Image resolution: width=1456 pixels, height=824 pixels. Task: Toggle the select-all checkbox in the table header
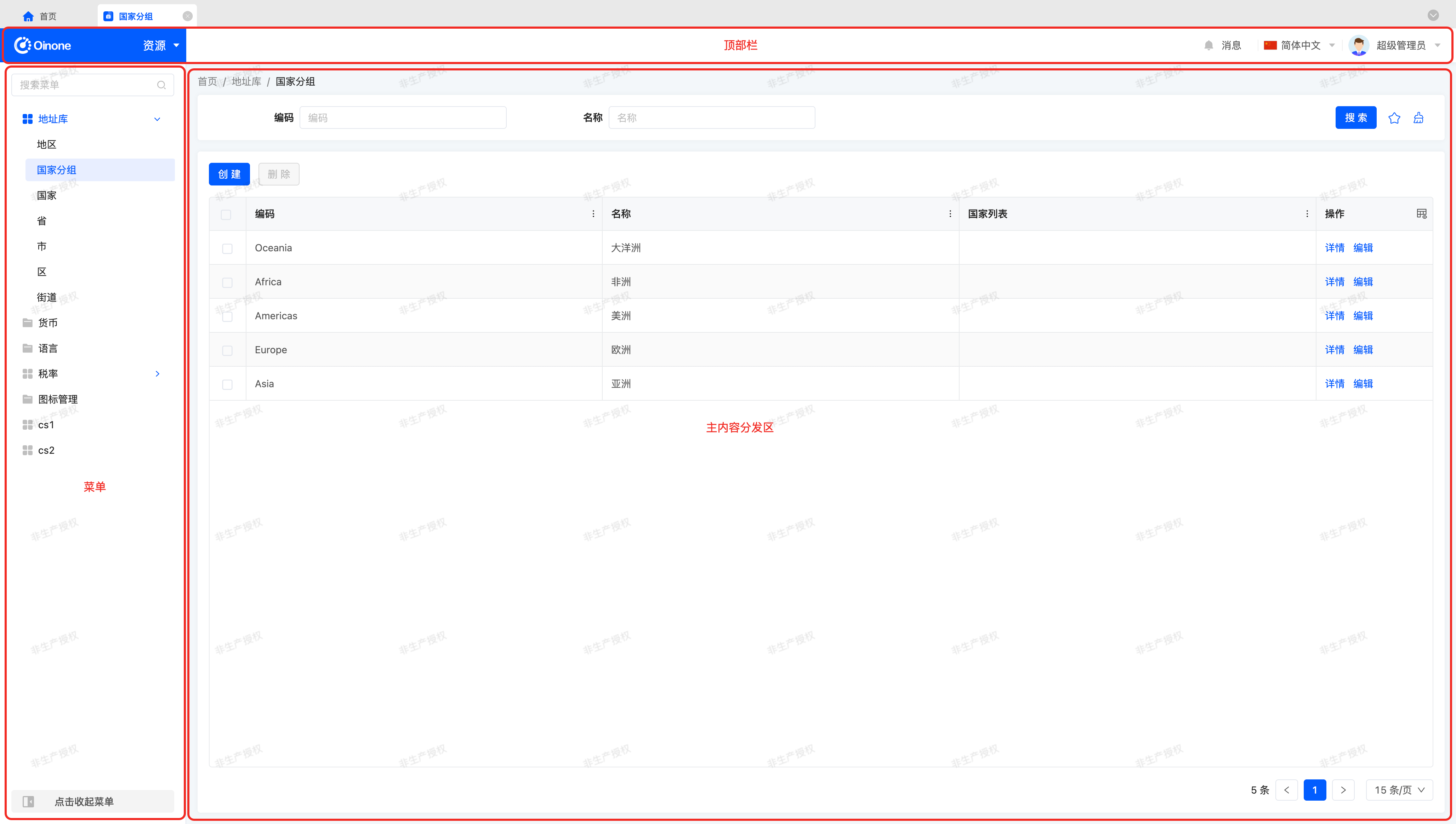226,214
